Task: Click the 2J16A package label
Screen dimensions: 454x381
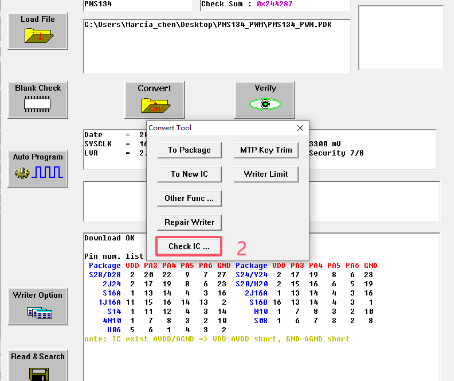Action: coord(256,293)
